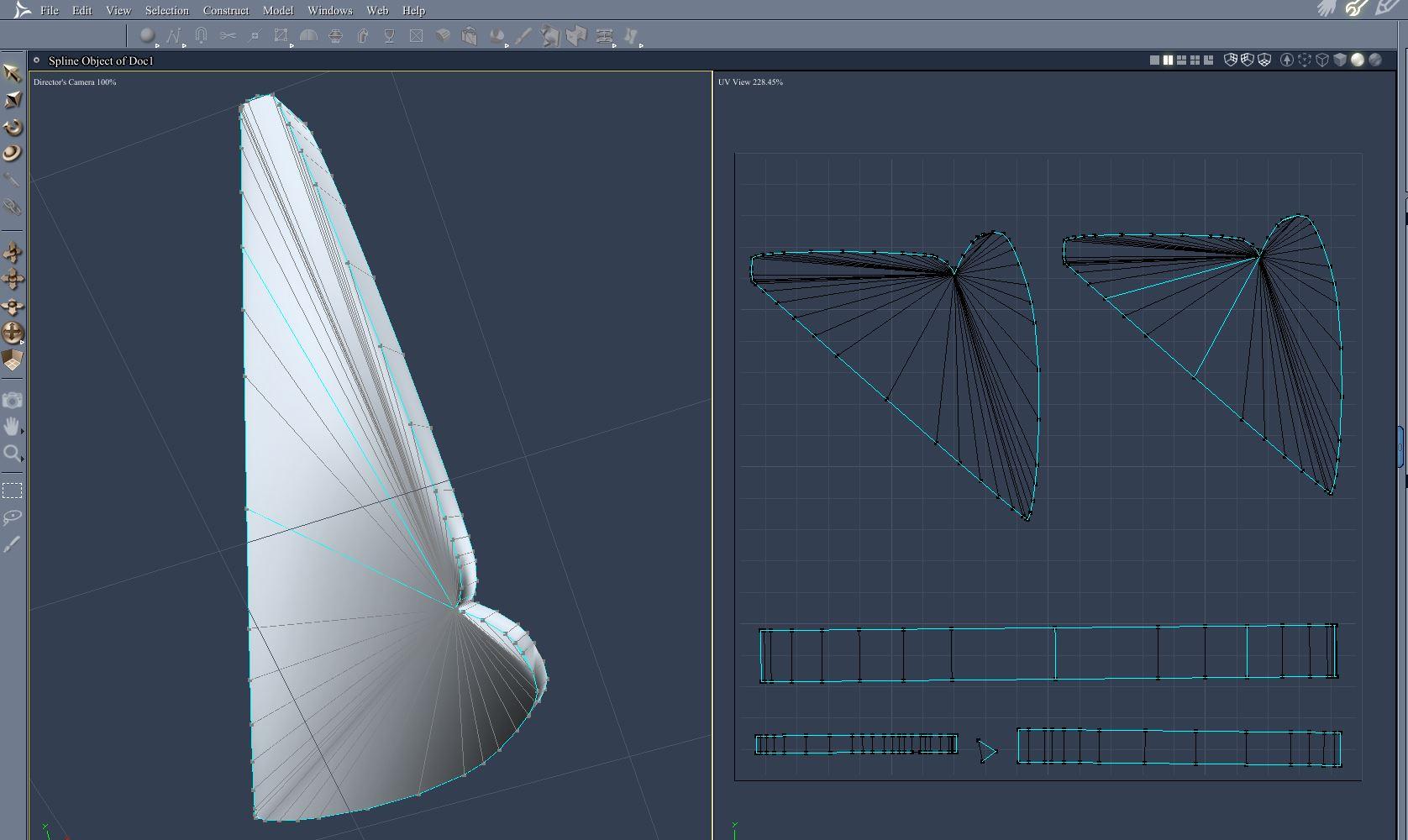
Task: Switch to three-view layout
Action: coord(1181,60)
